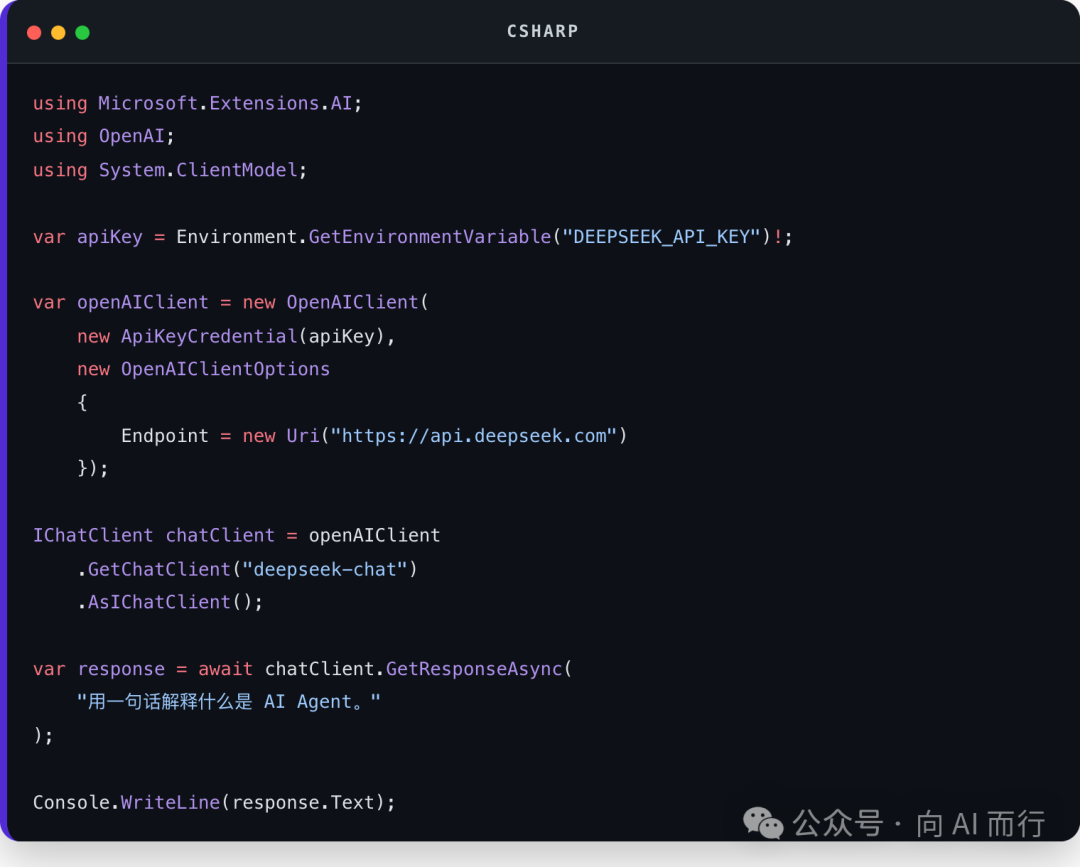Click the CSHARP title label
The width and height of the screenshot is (1080, 867).
point(543,32)
